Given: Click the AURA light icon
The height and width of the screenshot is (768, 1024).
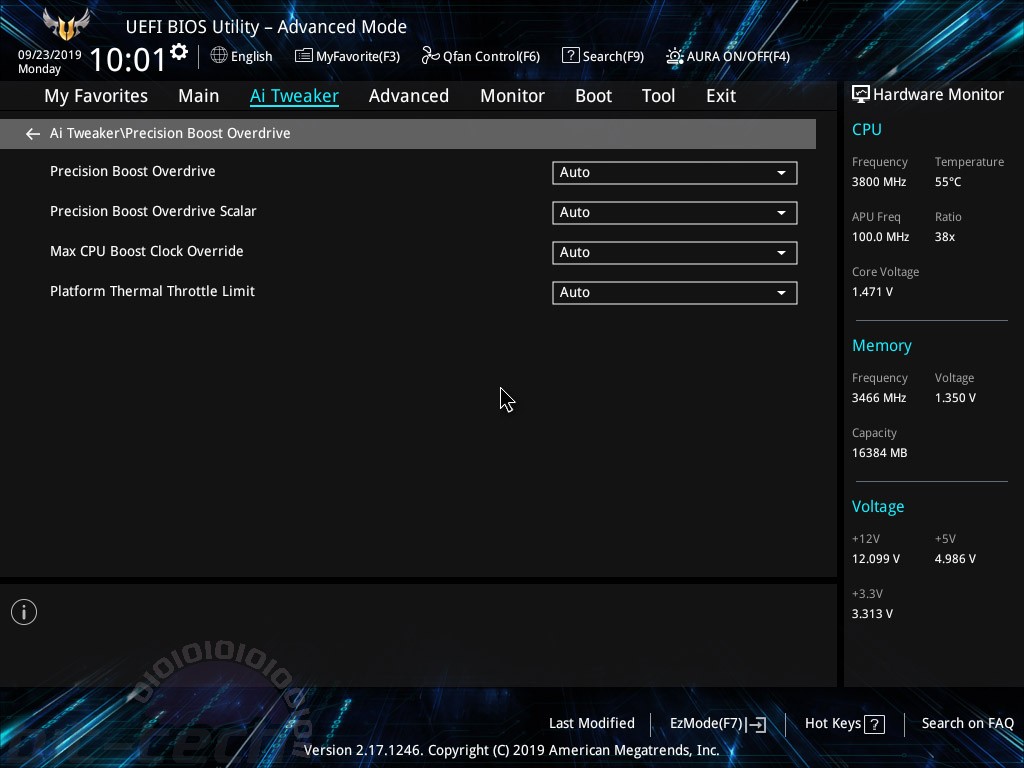Looking at the screenshot, I should [x=675, y=56].
